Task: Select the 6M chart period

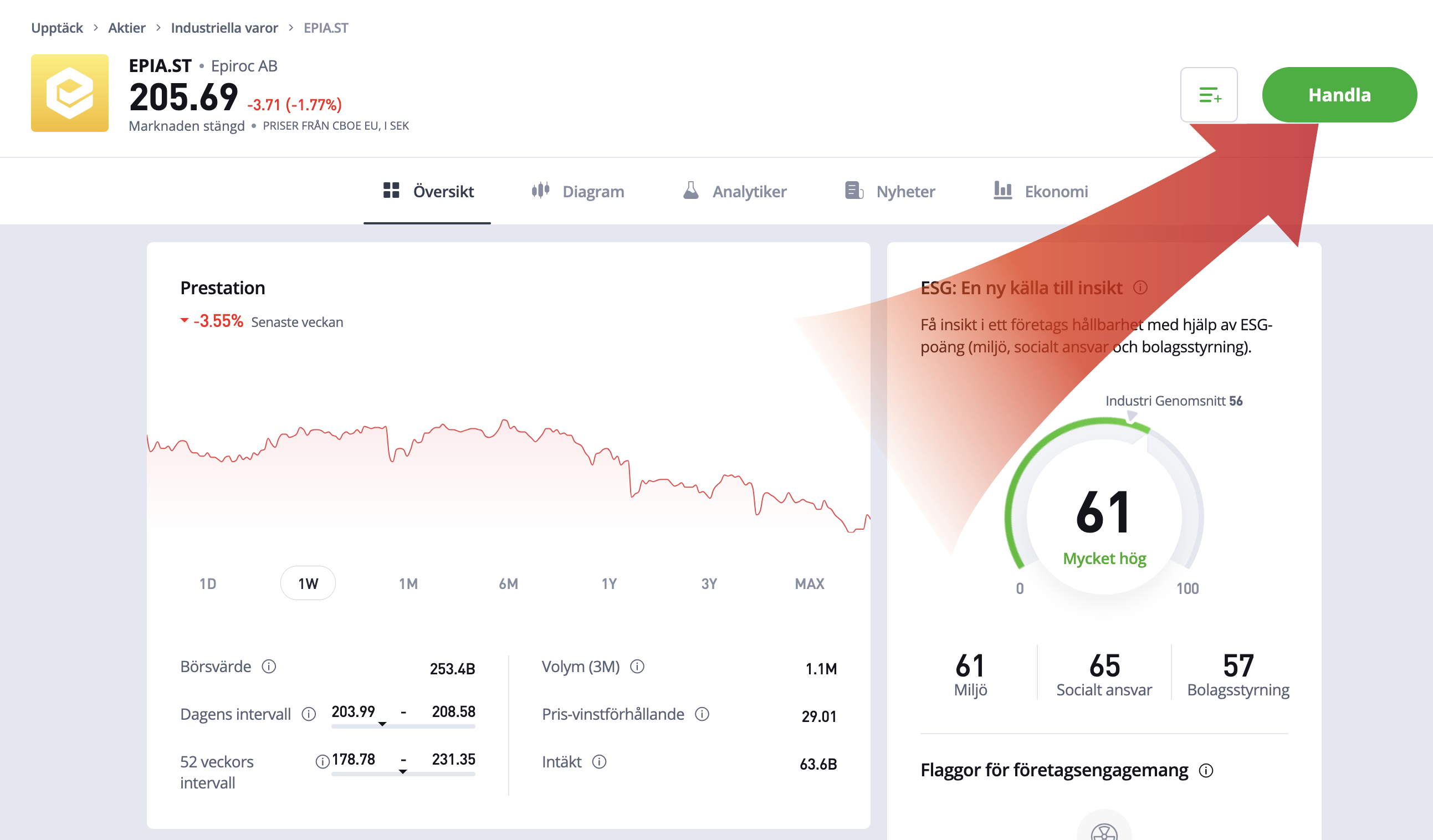Action: [508, 583]
